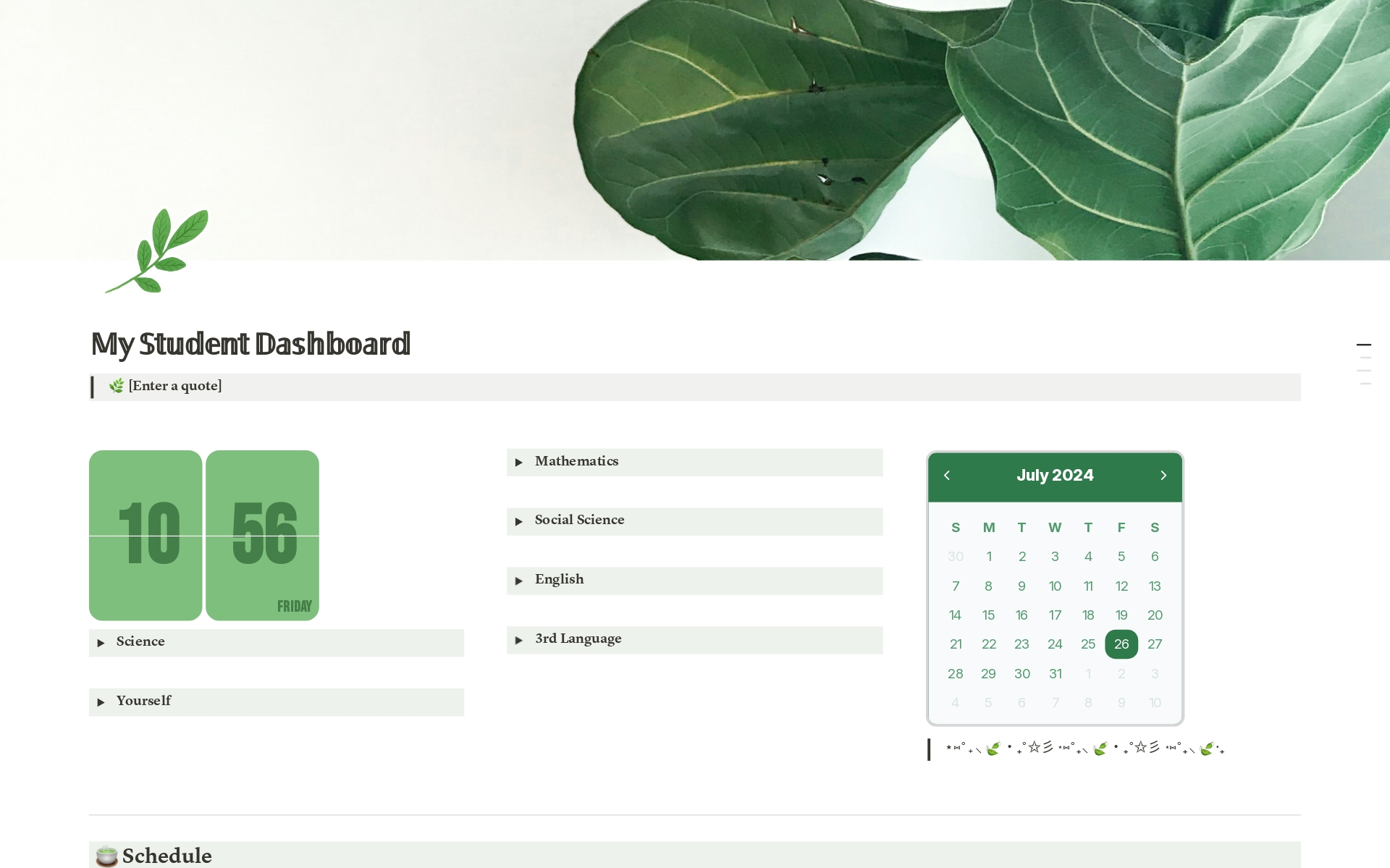Click the horizontal rule icon top right

tap(1363, 346)
